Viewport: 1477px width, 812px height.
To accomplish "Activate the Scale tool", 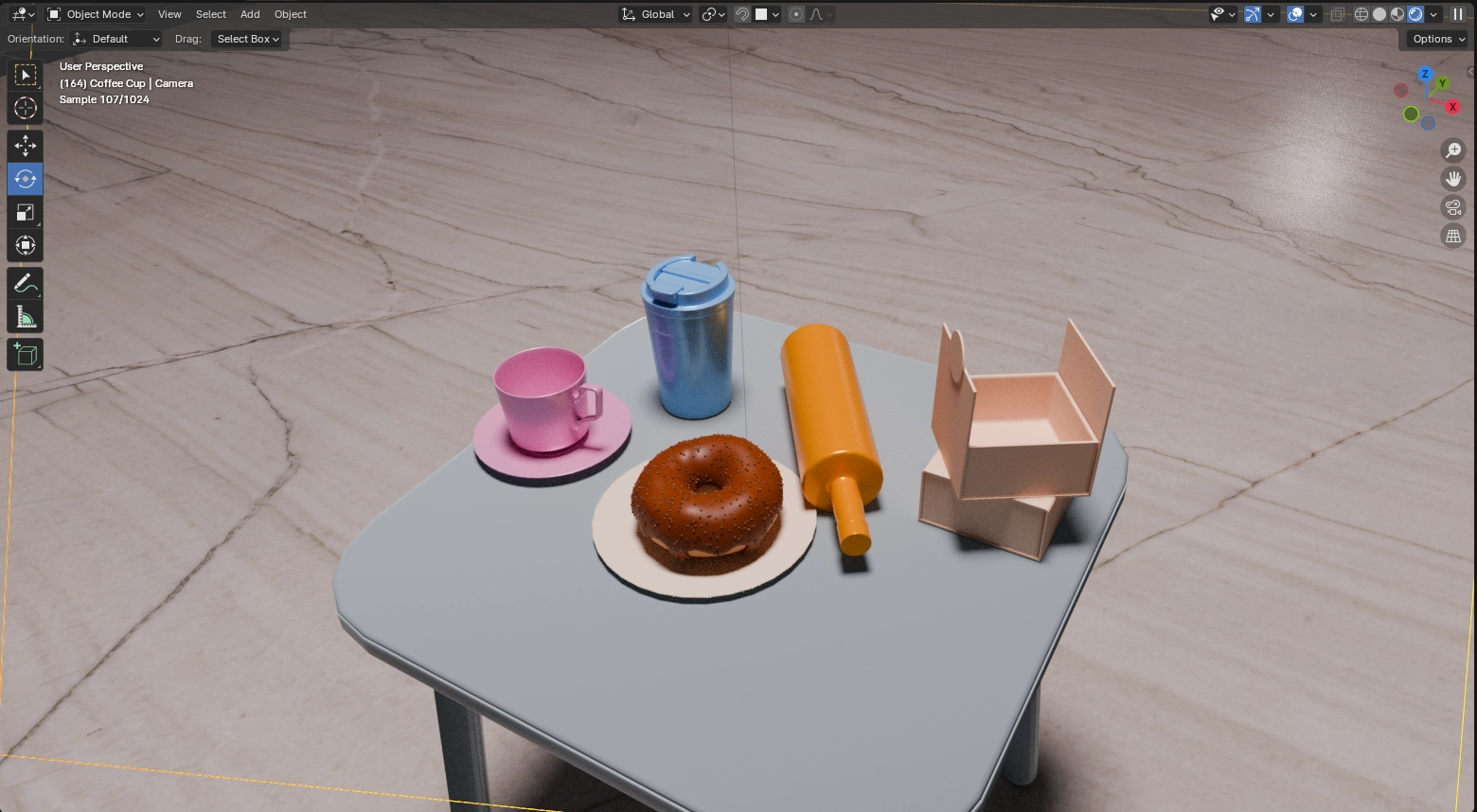I will [26, 212].
